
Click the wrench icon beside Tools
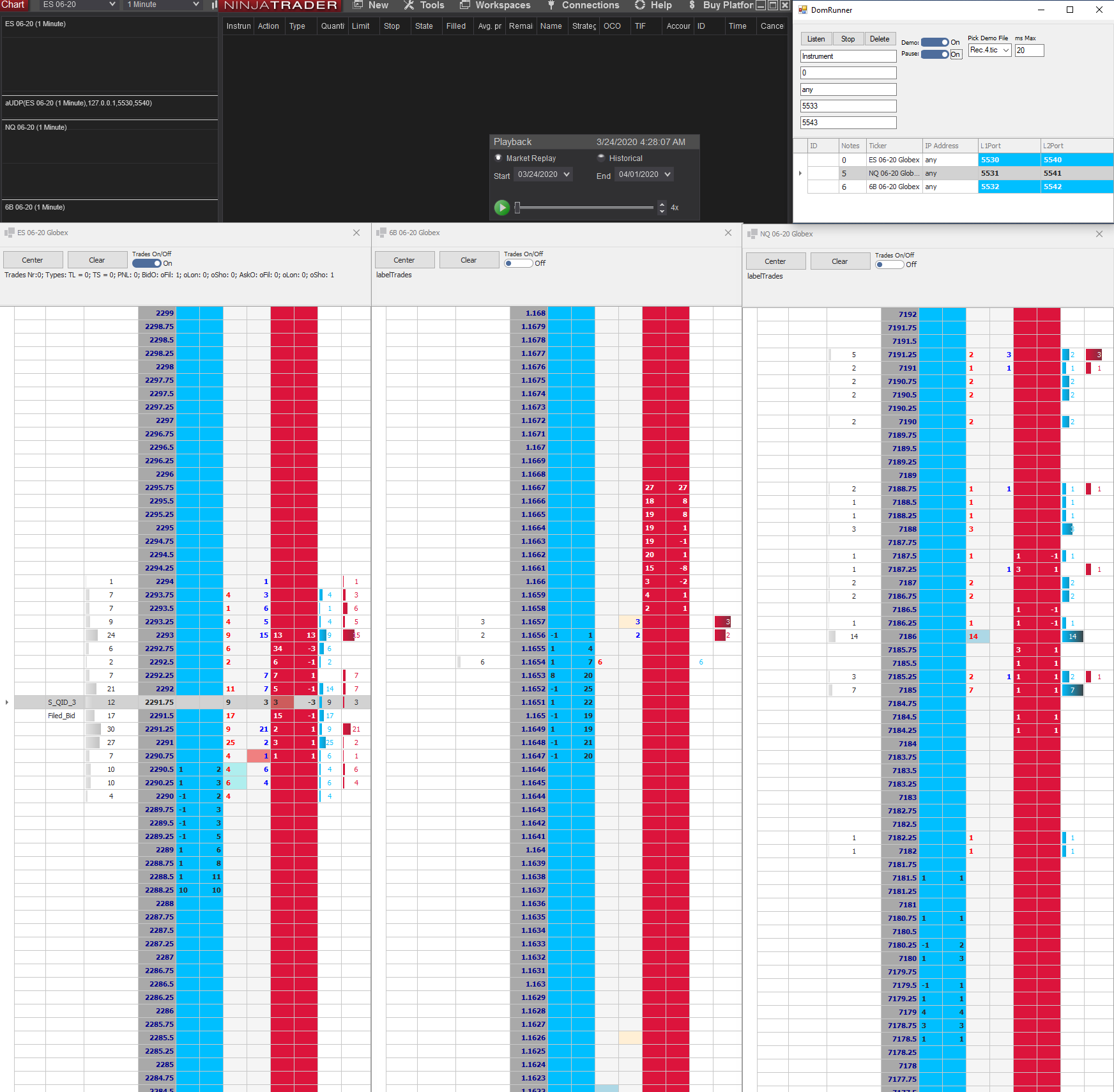[x=409, y=5]
